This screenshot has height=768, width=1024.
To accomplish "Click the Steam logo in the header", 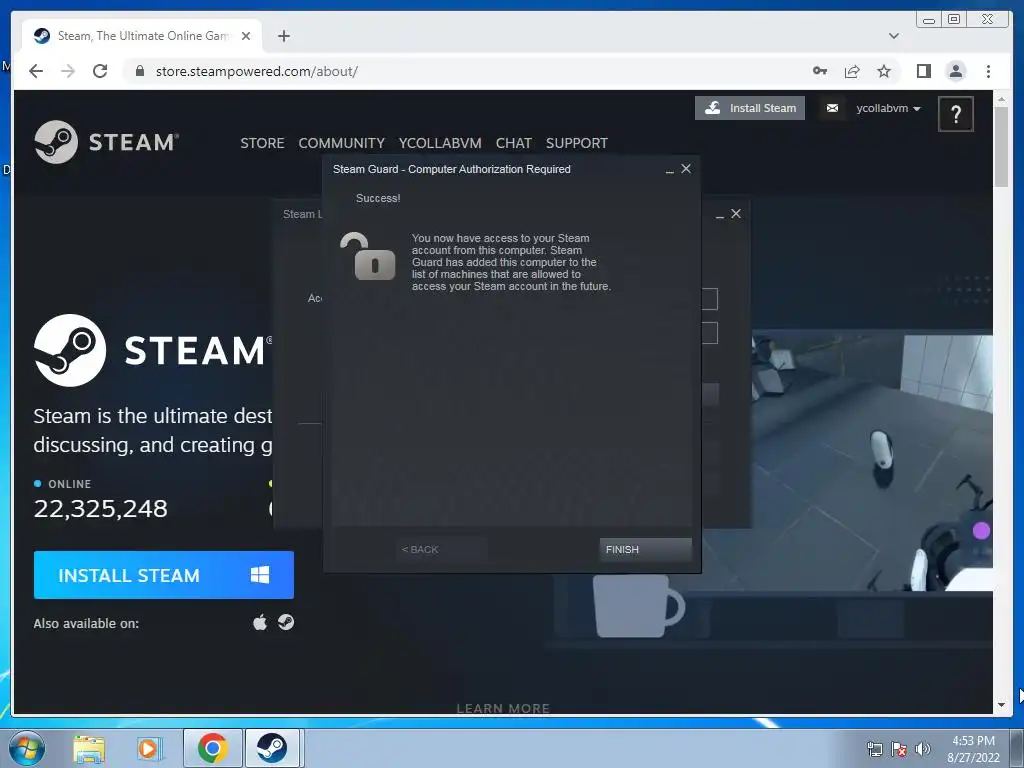I will [x=106, y=142].
